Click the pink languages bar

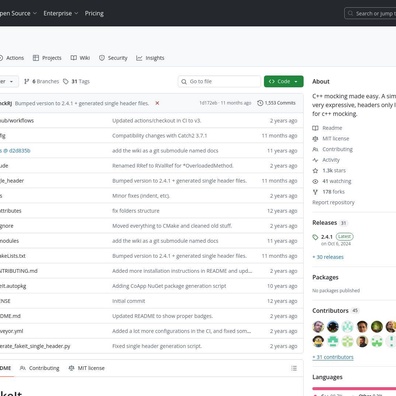pyautogui.click(x=354, y=389)
